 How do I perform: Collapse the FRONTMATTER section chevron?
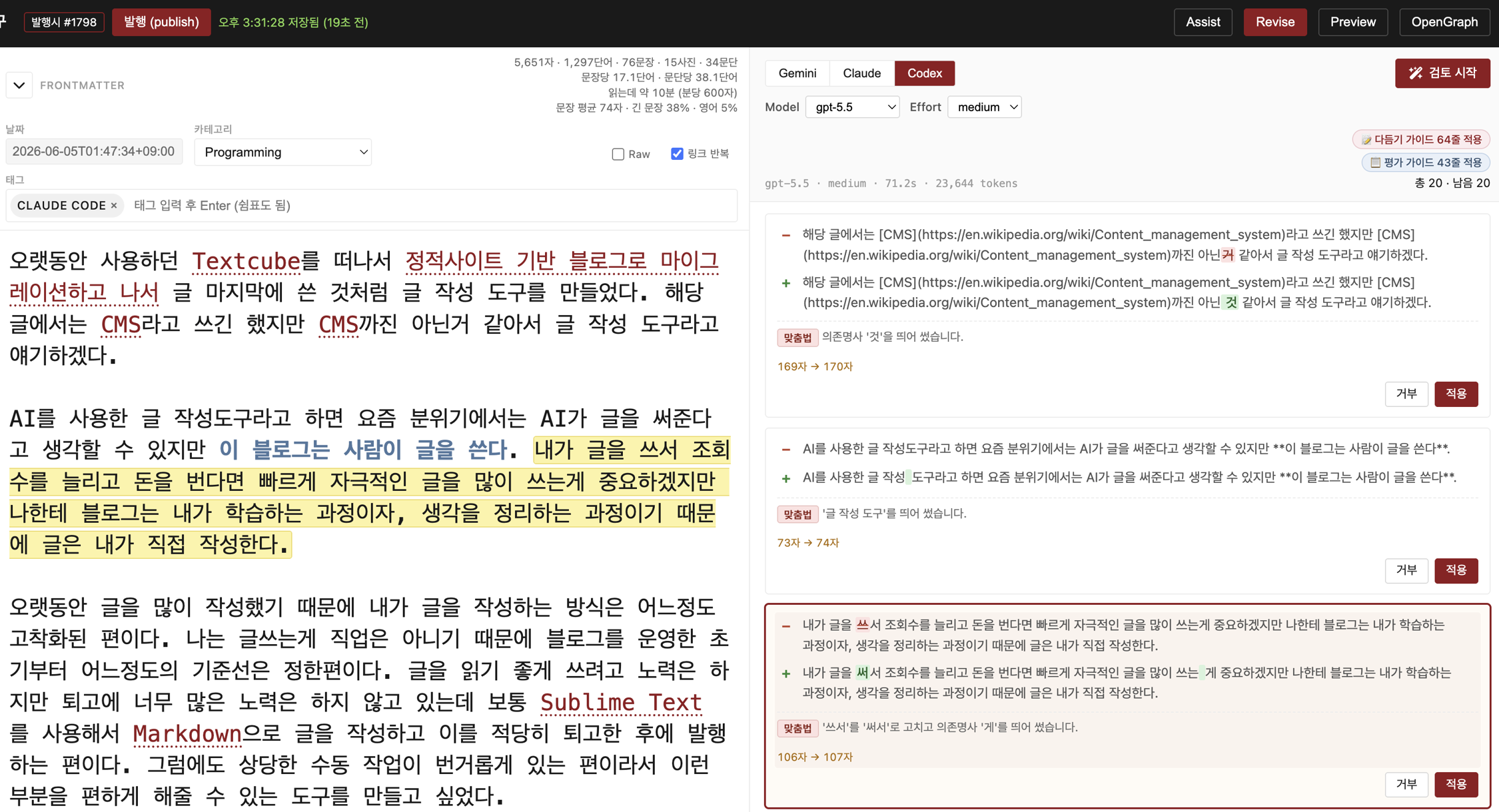19,85
